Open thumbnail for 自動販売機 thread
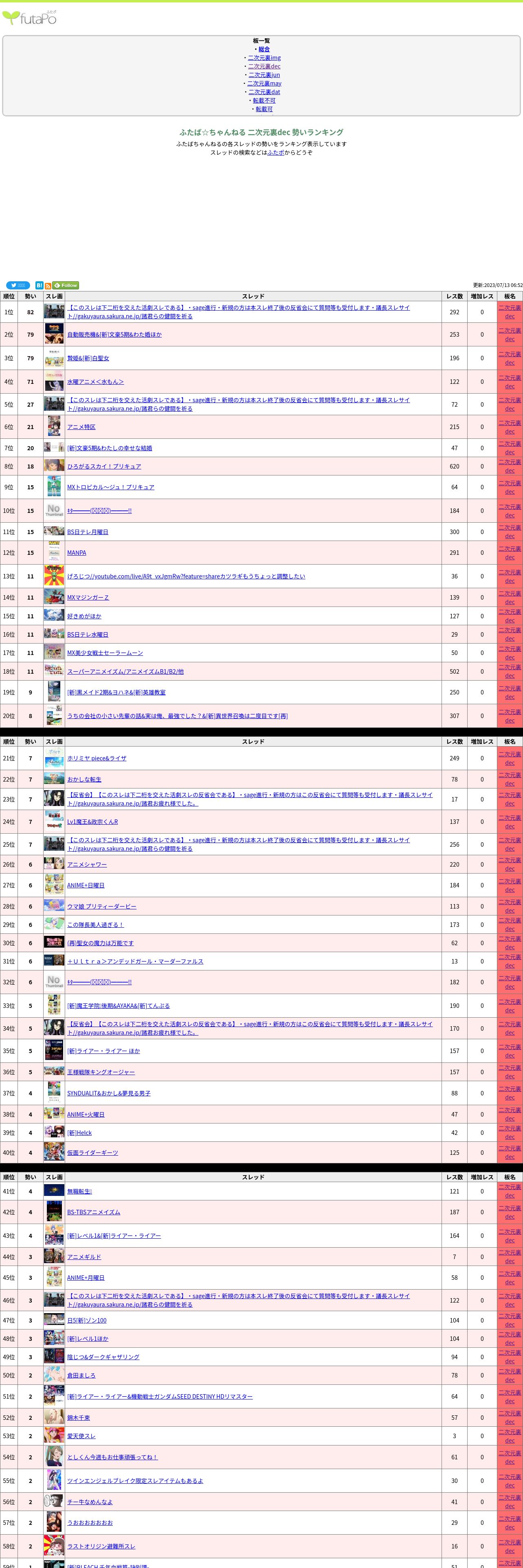The height and width of the screenshot is (1568, 523). (x=54, y=334)
